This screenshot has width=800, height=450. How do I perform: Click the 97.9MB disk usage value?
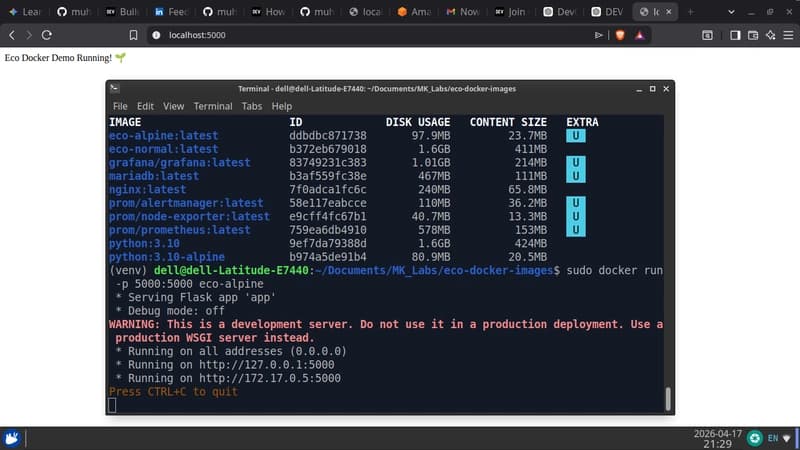click(431, 136)
